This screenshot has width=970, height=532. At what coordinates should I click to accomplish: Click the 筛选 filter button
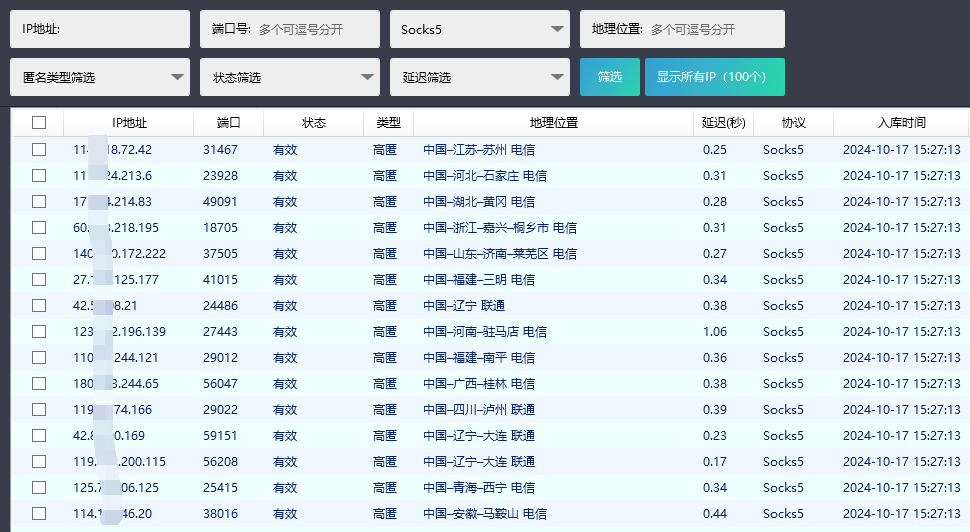609,77
